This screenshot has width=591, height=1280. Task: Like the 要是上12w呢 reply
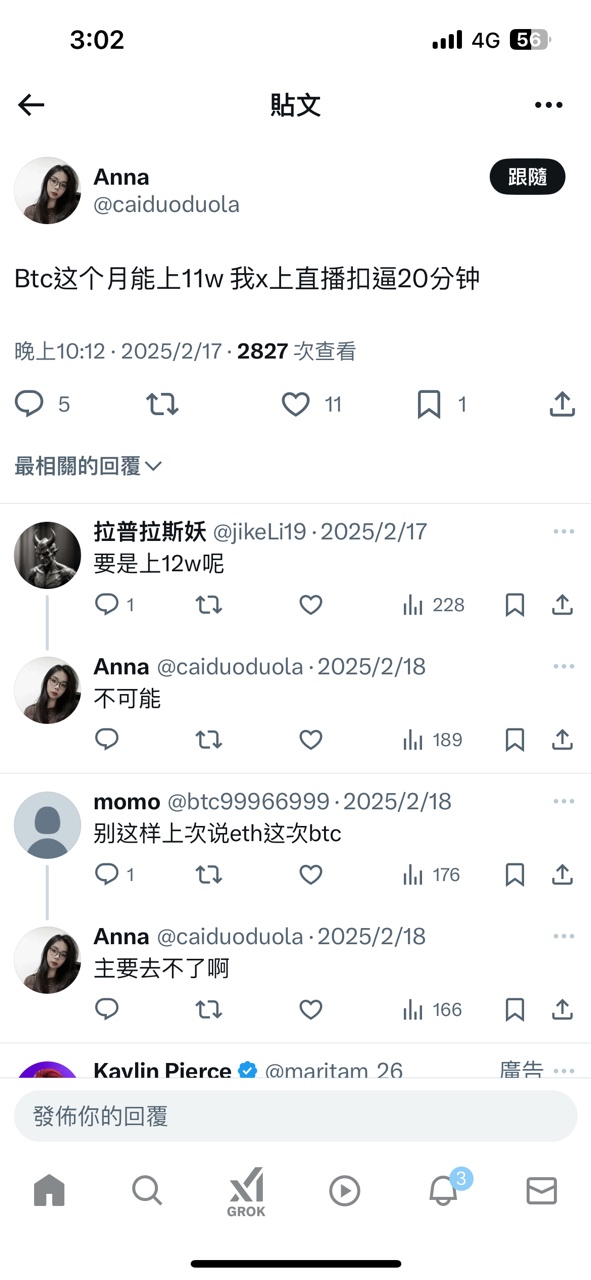[x=311, y=605]
